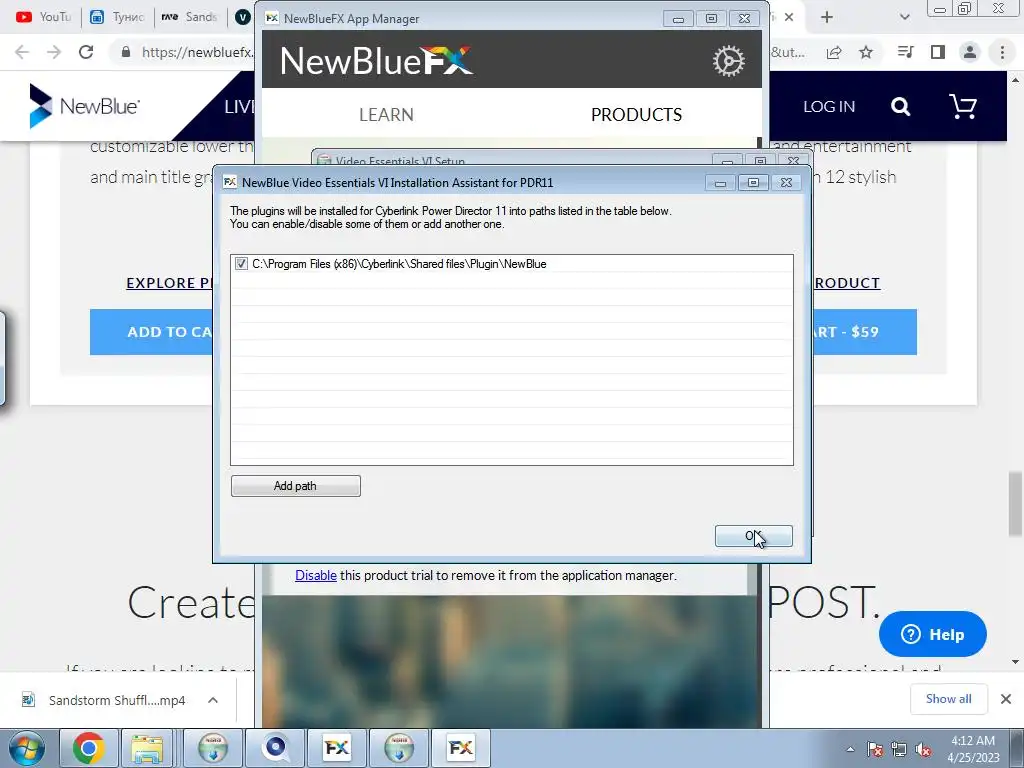Screen dimensions: 1024x768
Task: Show hidden system tray icons
Action: 850,749
